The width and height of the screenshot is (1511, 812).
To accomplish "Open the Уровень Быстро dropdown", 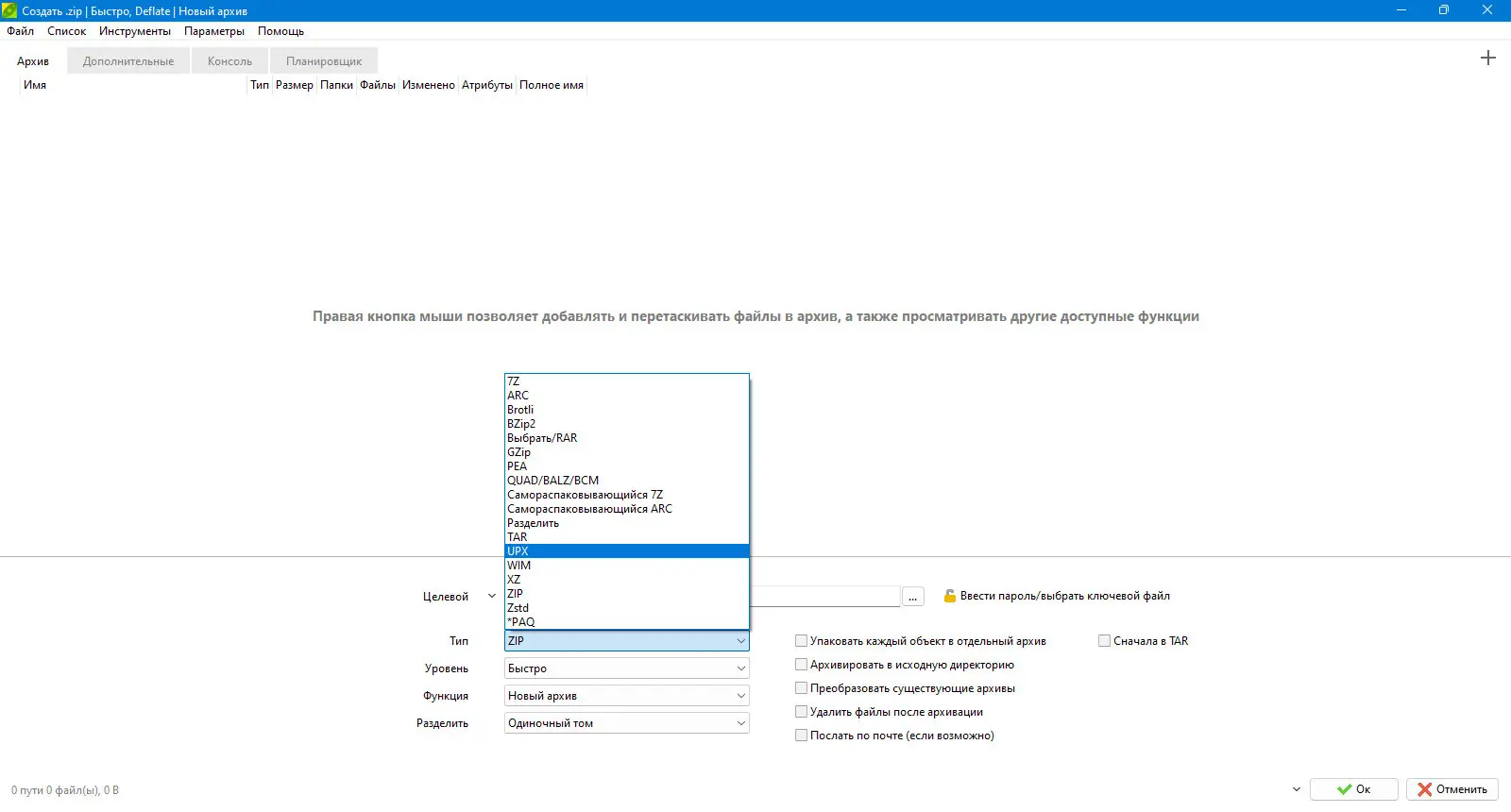I will click(x=627, y=668).
